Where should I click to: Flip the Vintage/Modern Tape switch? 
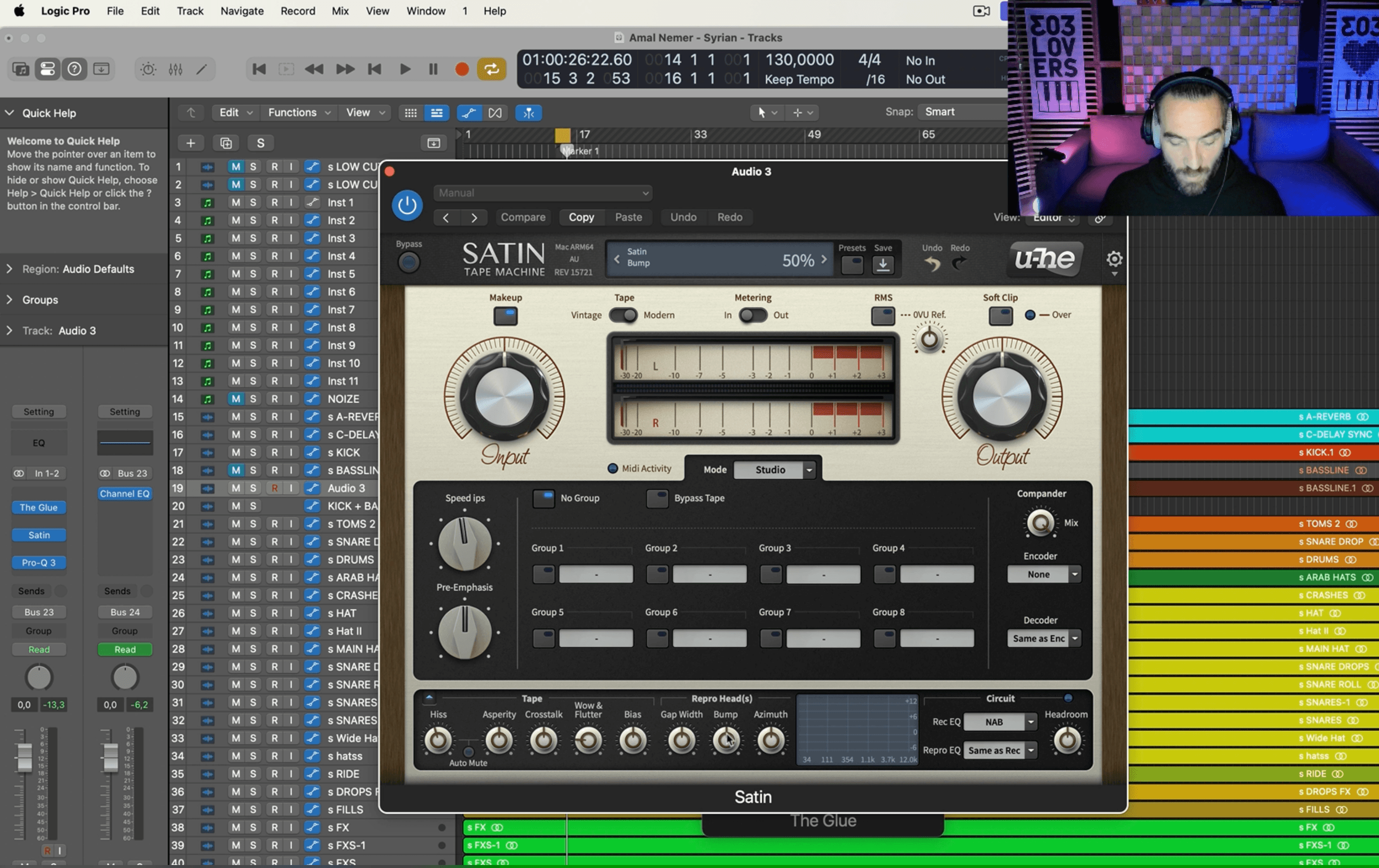[623, 315]
